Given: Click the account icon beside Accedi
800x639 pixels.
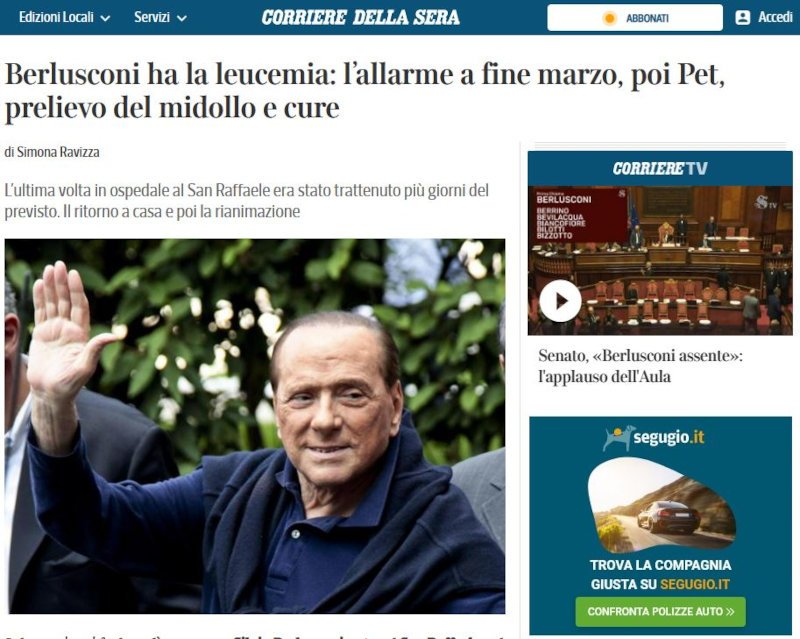Looking at the screenshot, I should point(742,17).
